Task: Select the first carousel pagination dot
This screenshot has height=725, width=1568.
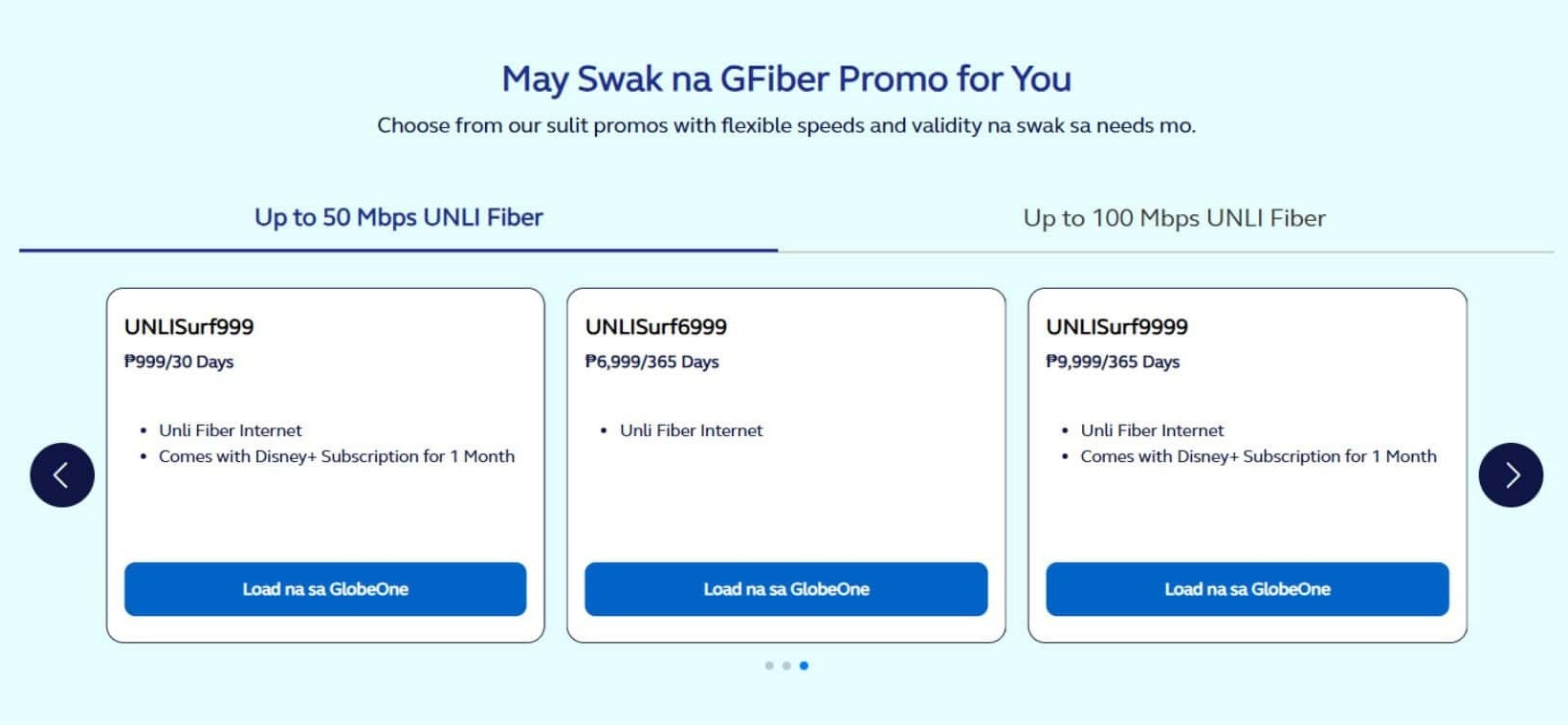Action: pos(768,666)
